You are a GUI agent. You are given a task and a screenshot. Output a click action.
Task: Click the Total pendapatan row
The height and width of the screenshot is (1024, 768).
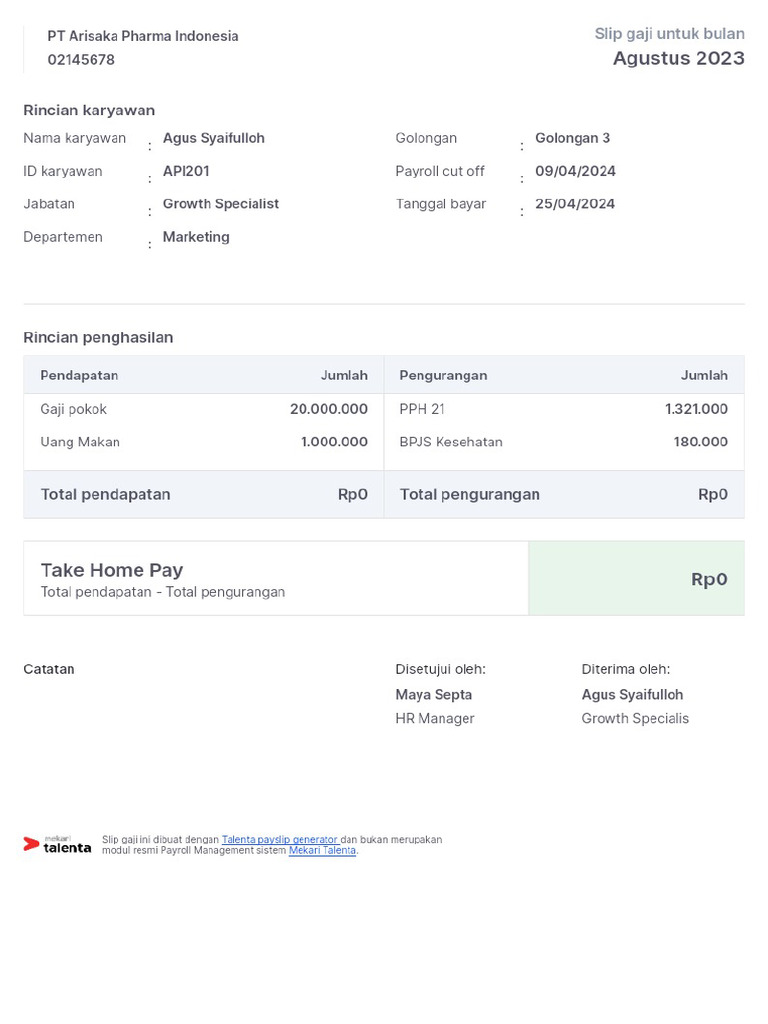tap(204, 494)
